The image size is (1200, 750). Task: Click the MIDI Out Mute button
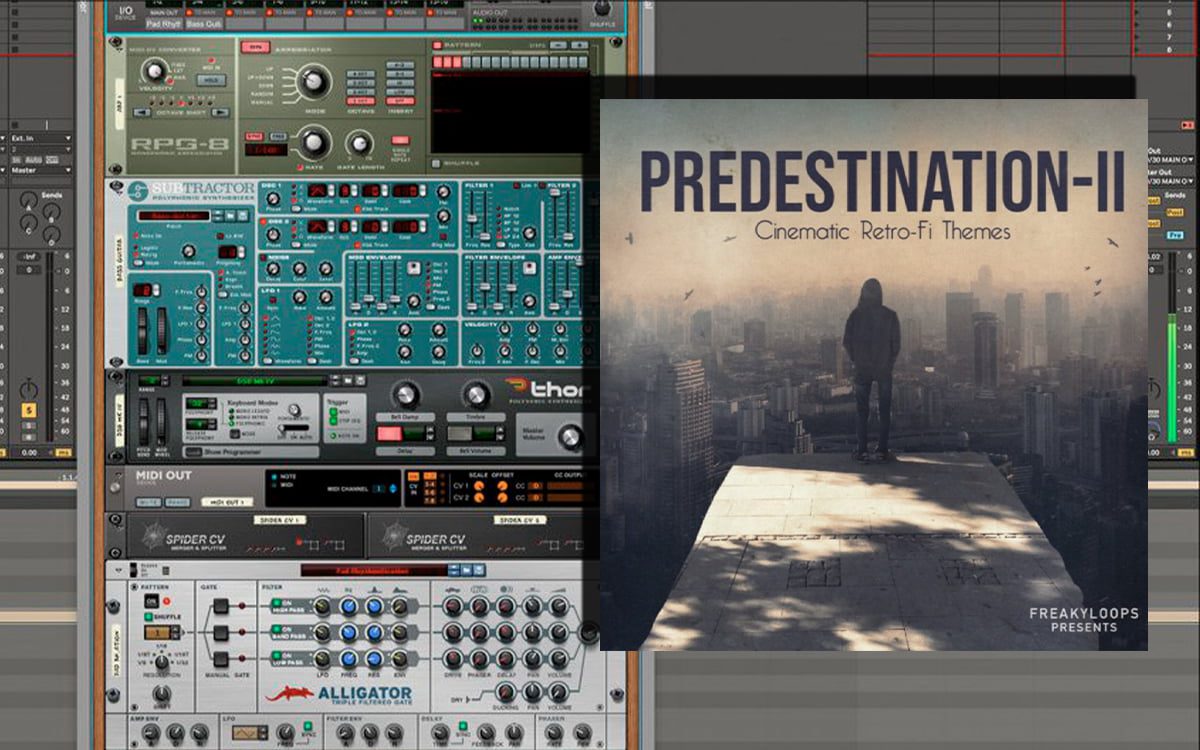(148, 501)
